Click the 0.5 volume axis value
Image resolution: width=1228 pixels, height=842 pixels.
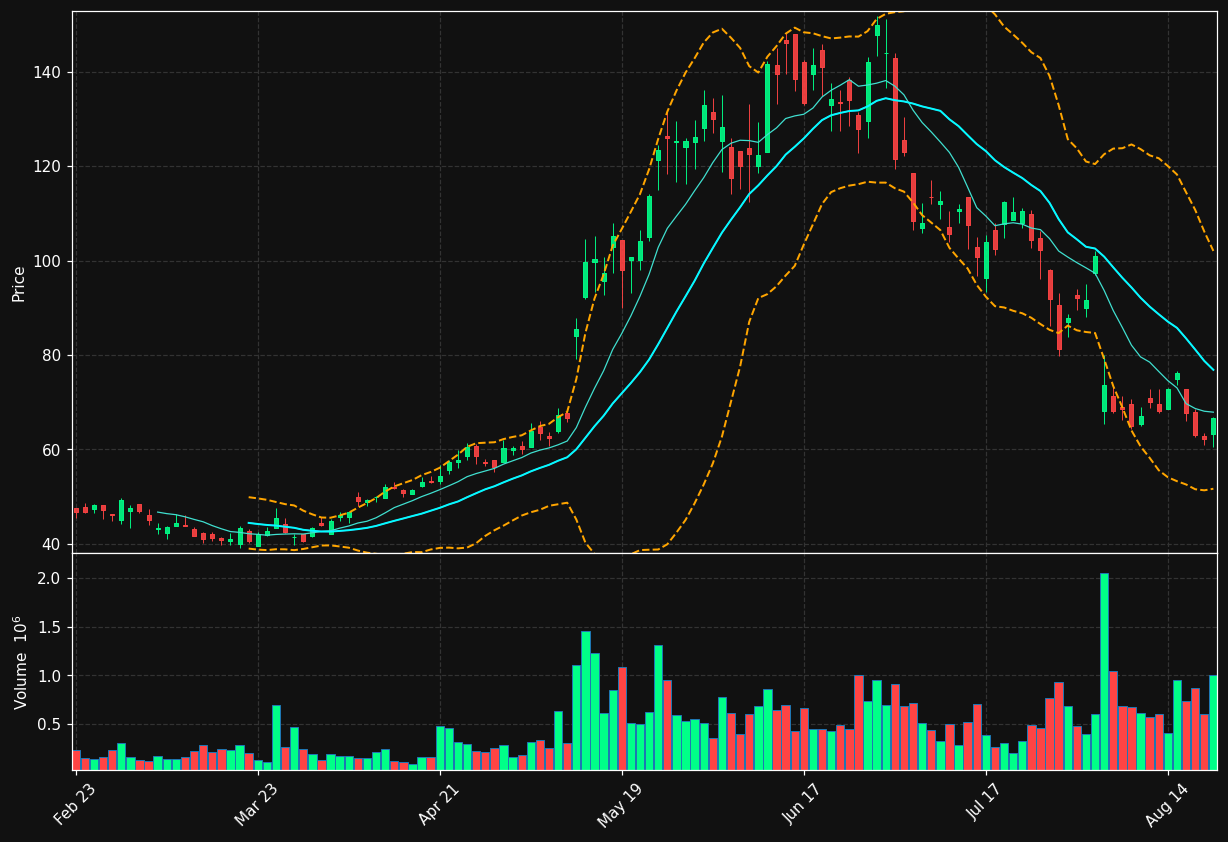click(50, 725)
